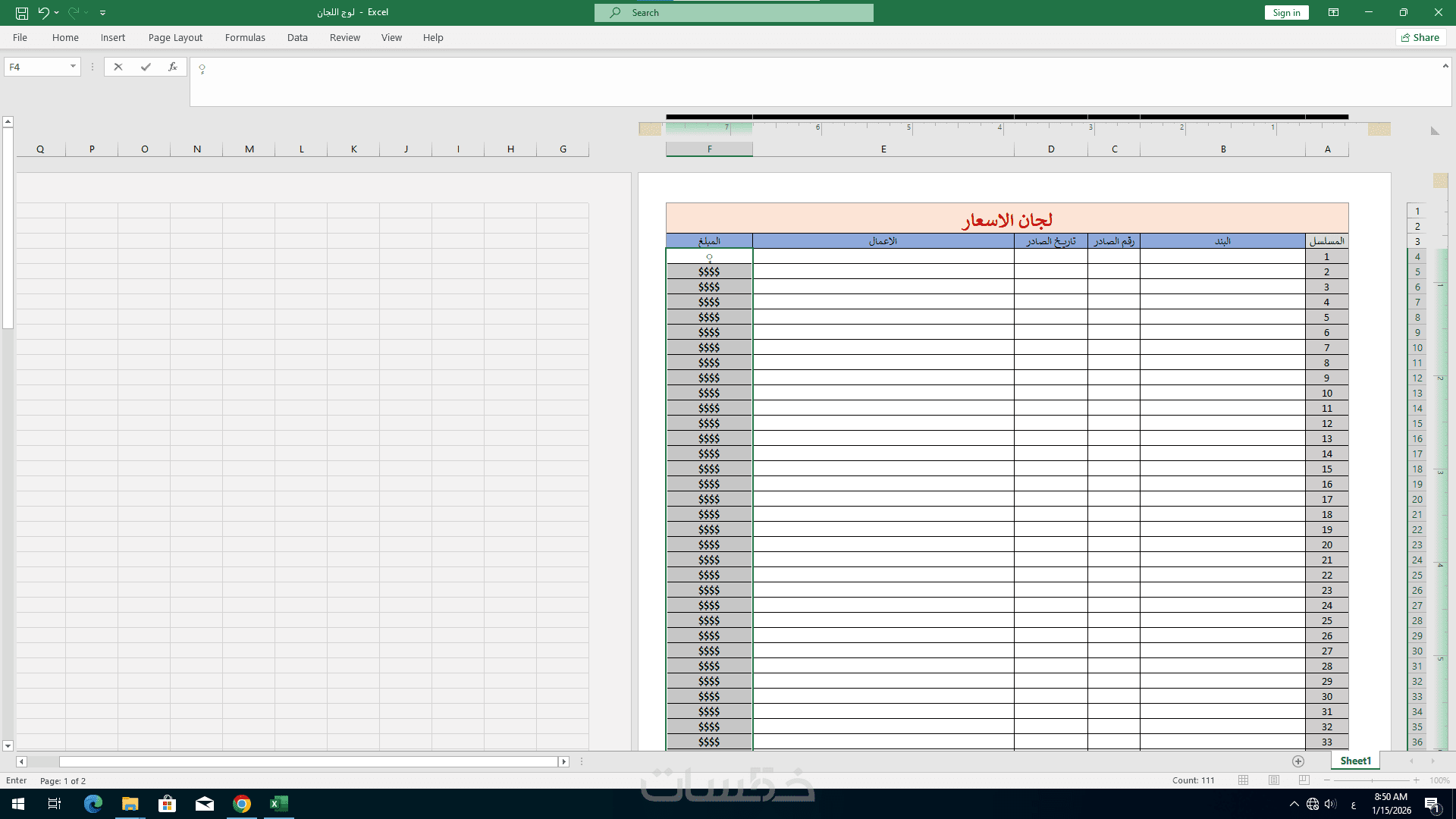Viewport: 1456px width, 819px height.
Task: Select column F header
Action: click(x=710, y=149)
